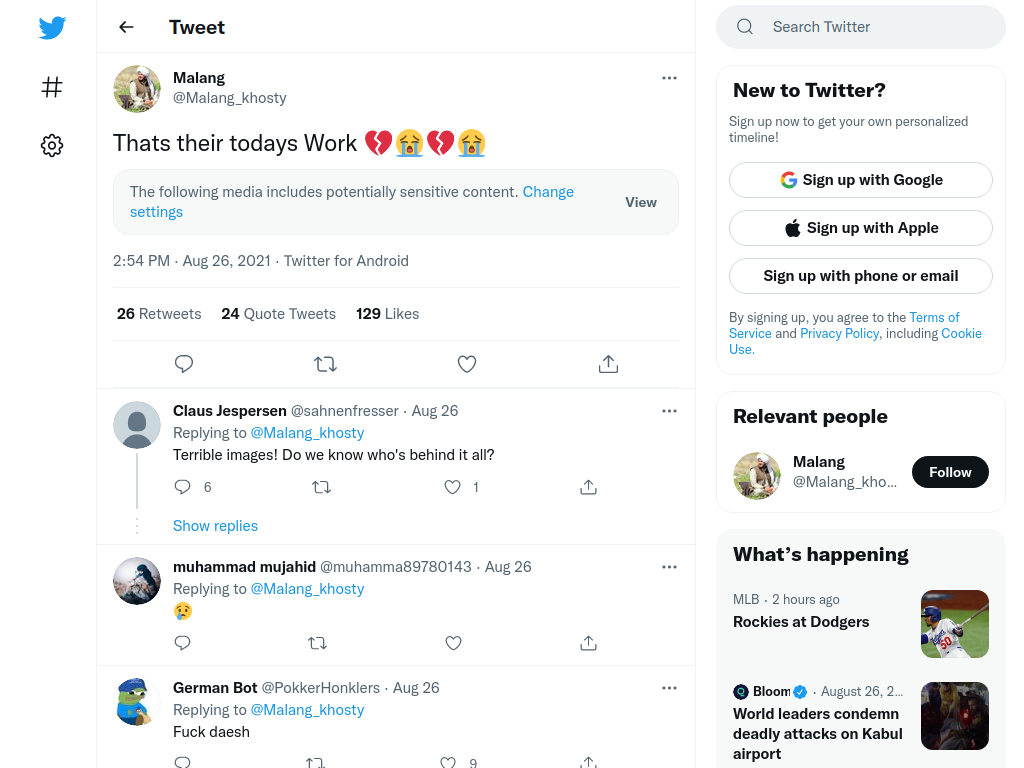Like Claus Jespersen's reply
This screenshot has width=1024, height=768.
(x=453, y=487)
